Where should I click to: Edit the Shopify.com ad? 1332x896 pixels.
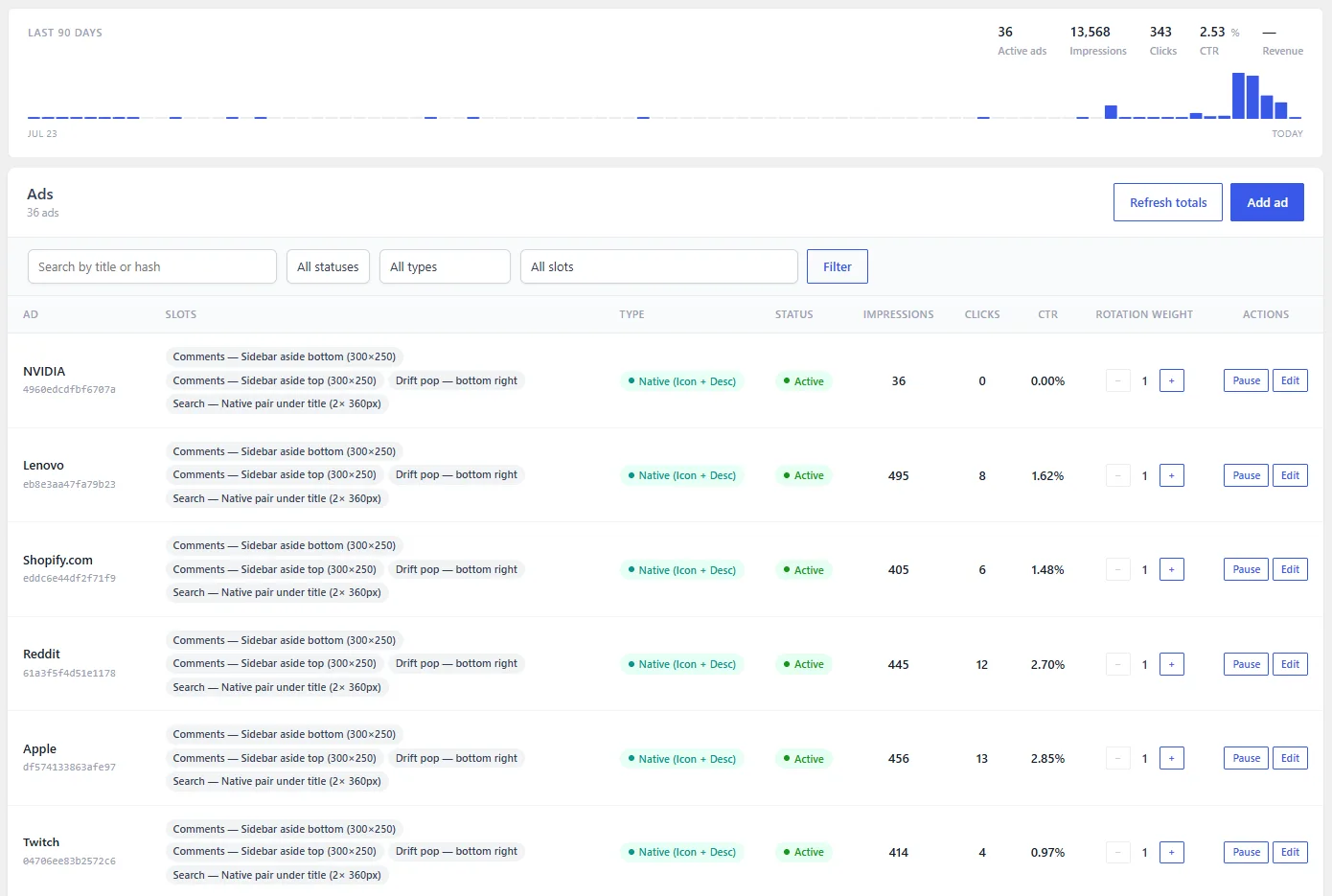[x=1290, y=569]
